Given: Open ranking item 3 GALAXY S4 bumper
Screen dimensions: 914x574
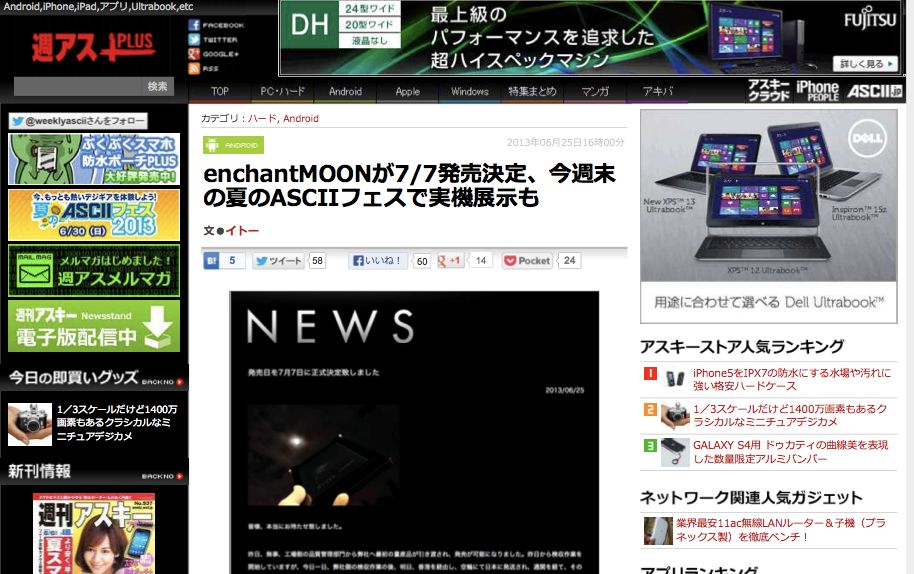Looking at the screenshot, I should pyautogui.click(x=790, y=452).
